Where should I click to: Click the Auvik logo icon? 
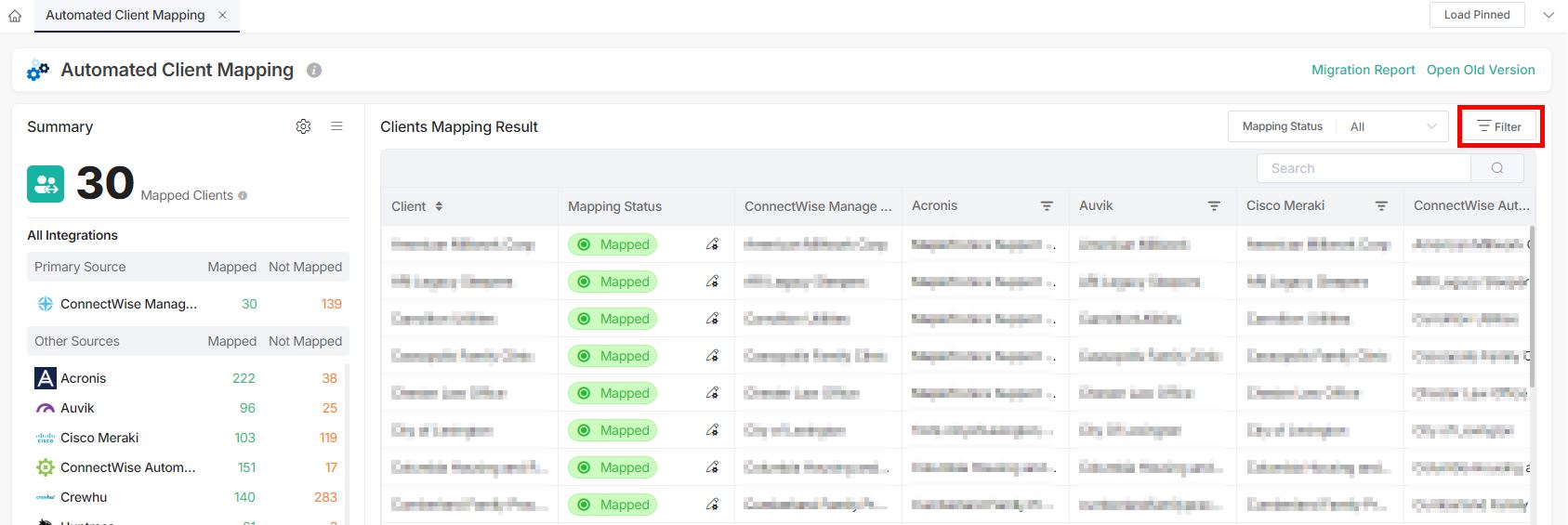(x=46, y=408)
